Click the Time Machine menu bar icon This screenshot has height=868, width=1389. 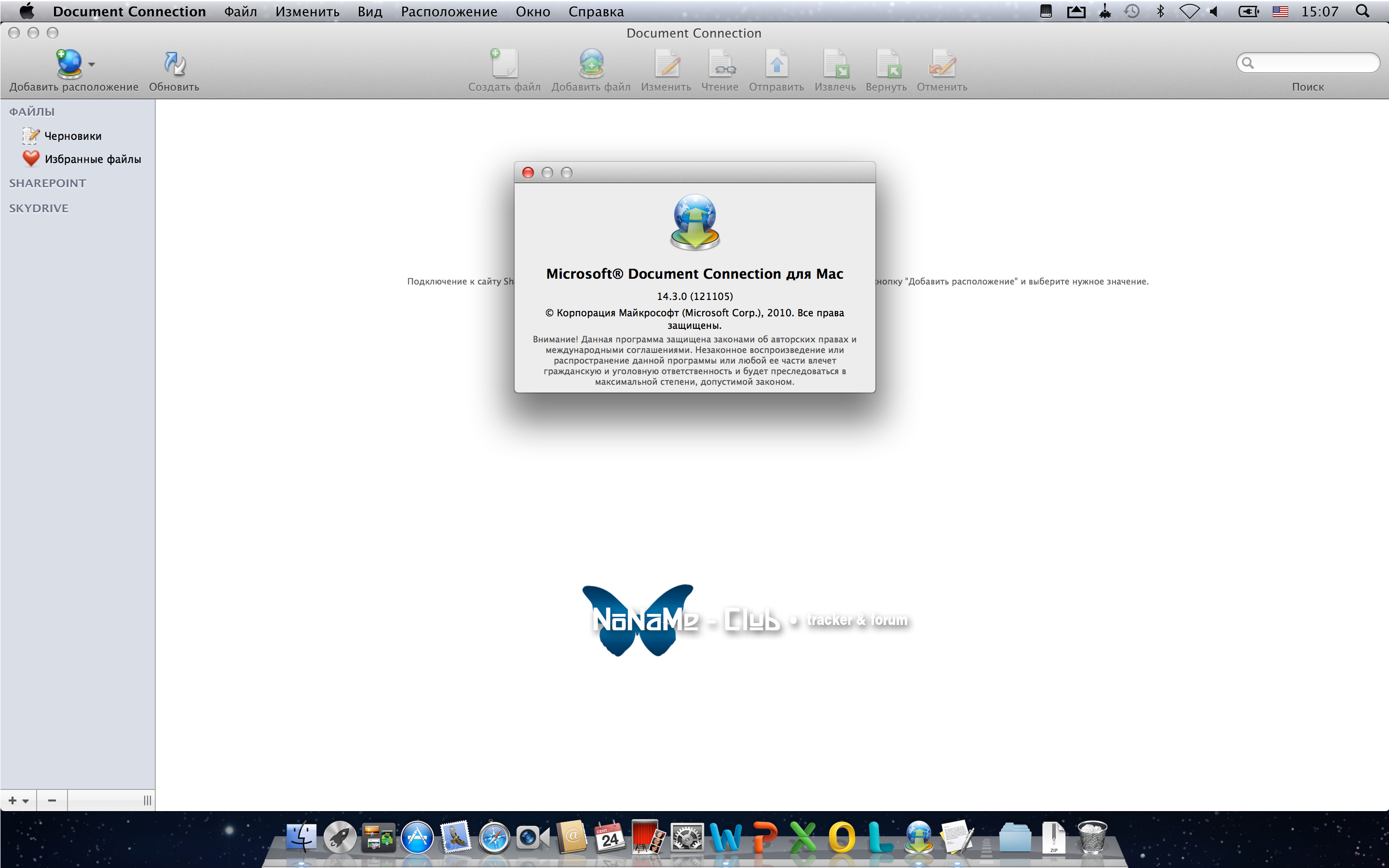click(x=1132, y=11)
